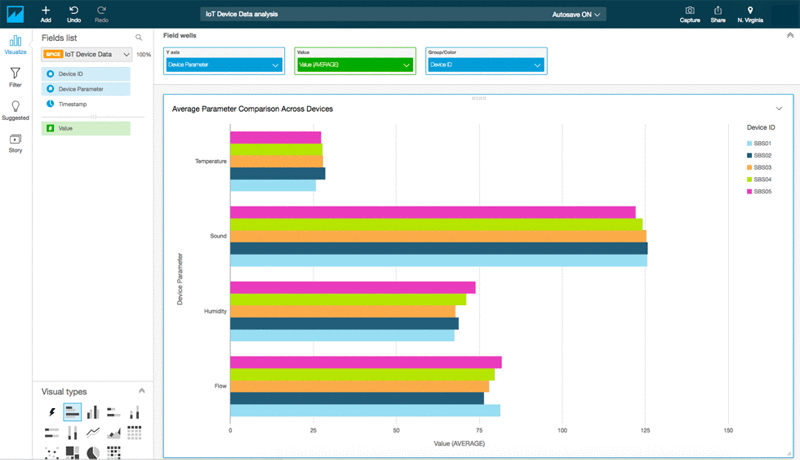Choose the pie chart visual type
Viewport: 800px width, 460px height.
click(93, 452)
